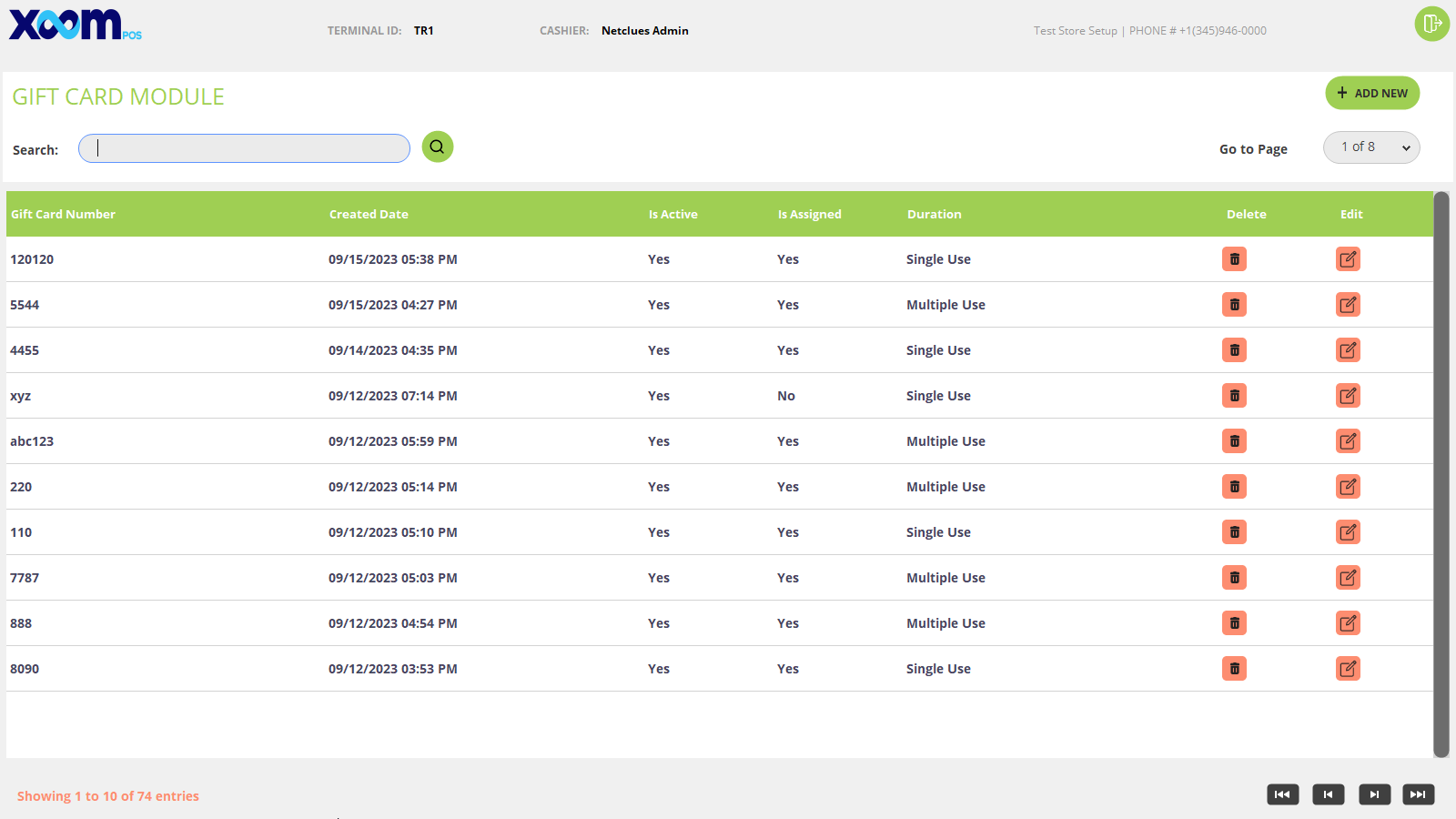Click the Created Date column header
The height and width of the screenshot is (819, 1456).
[369, 215]
